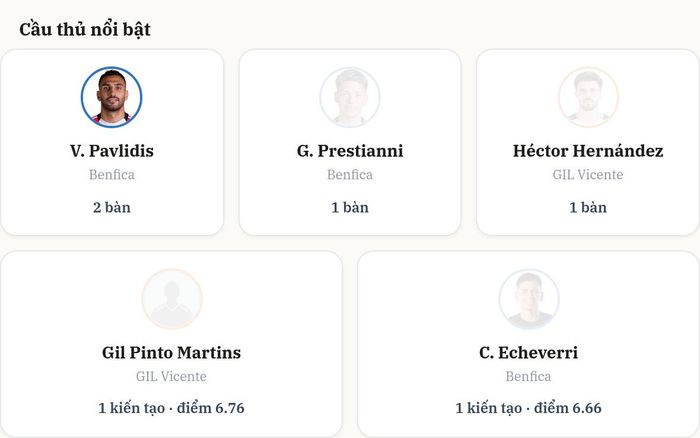Open Gil Pinto Martins placeholder avatar

tap(171, 299)
